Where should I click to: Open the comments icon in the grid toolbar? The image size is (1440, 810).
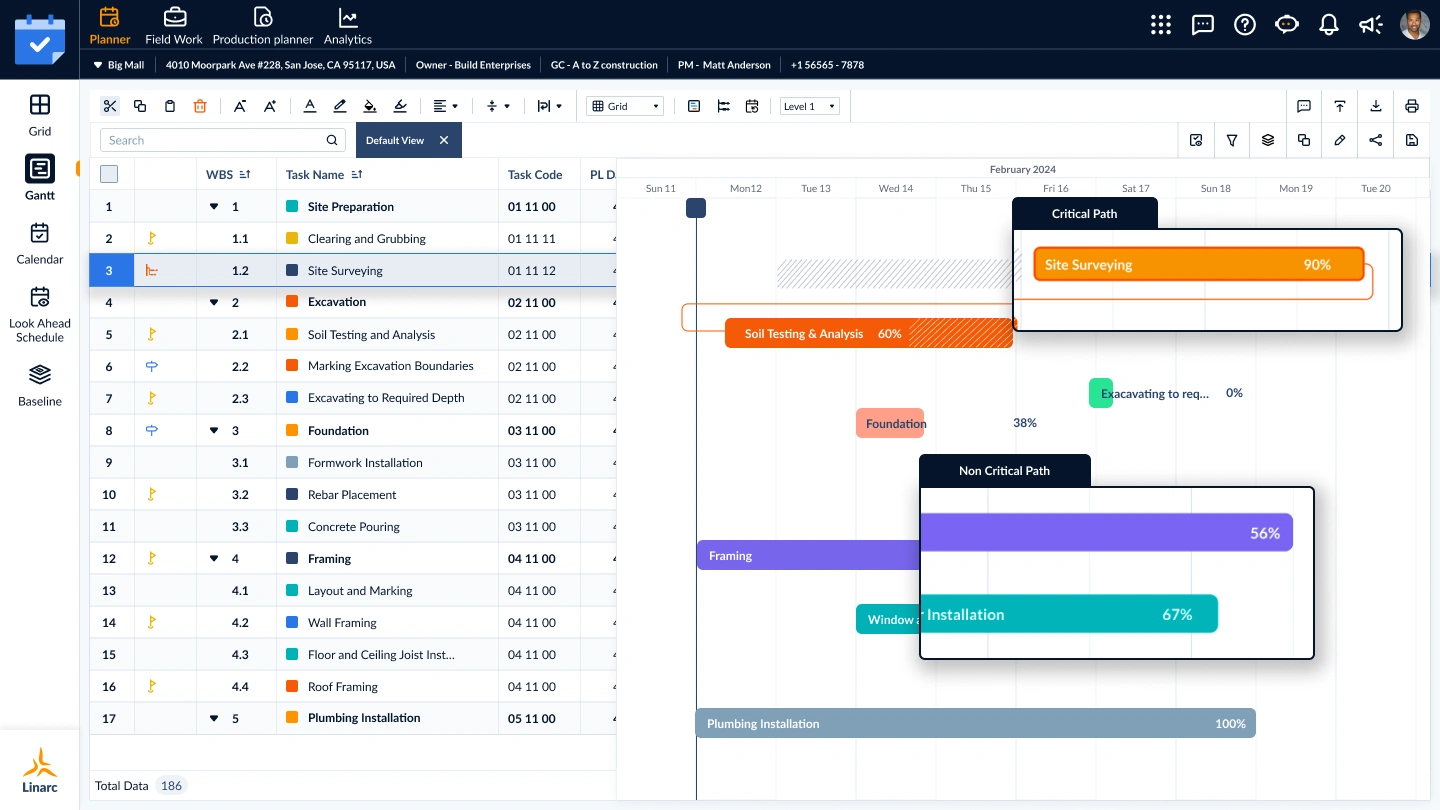click(x=1304, y=106)
